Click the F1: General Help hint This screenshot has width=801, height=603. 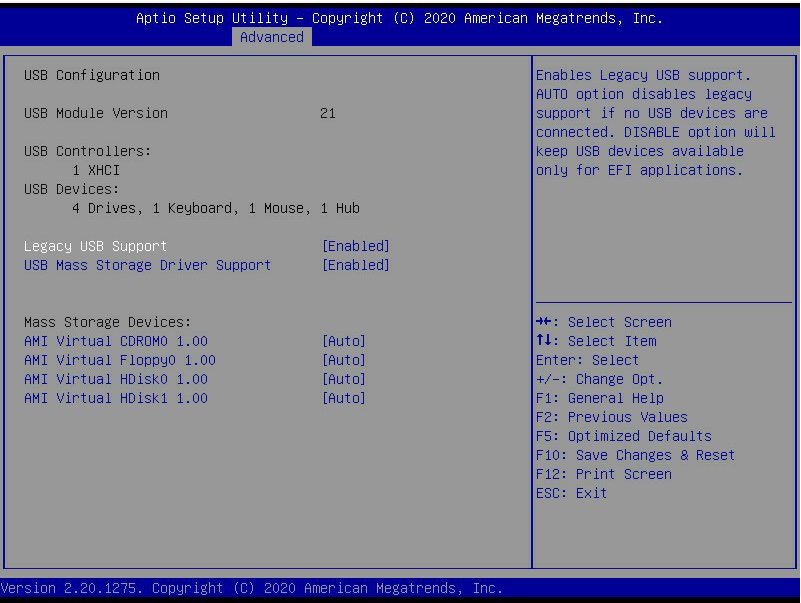click(600, 398)
